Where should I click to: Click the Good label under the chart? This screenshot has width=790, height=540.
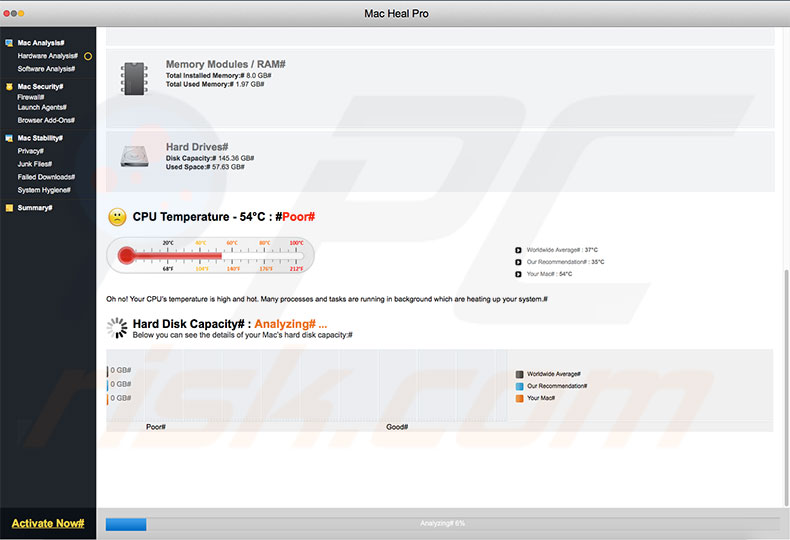coord(397,427)
